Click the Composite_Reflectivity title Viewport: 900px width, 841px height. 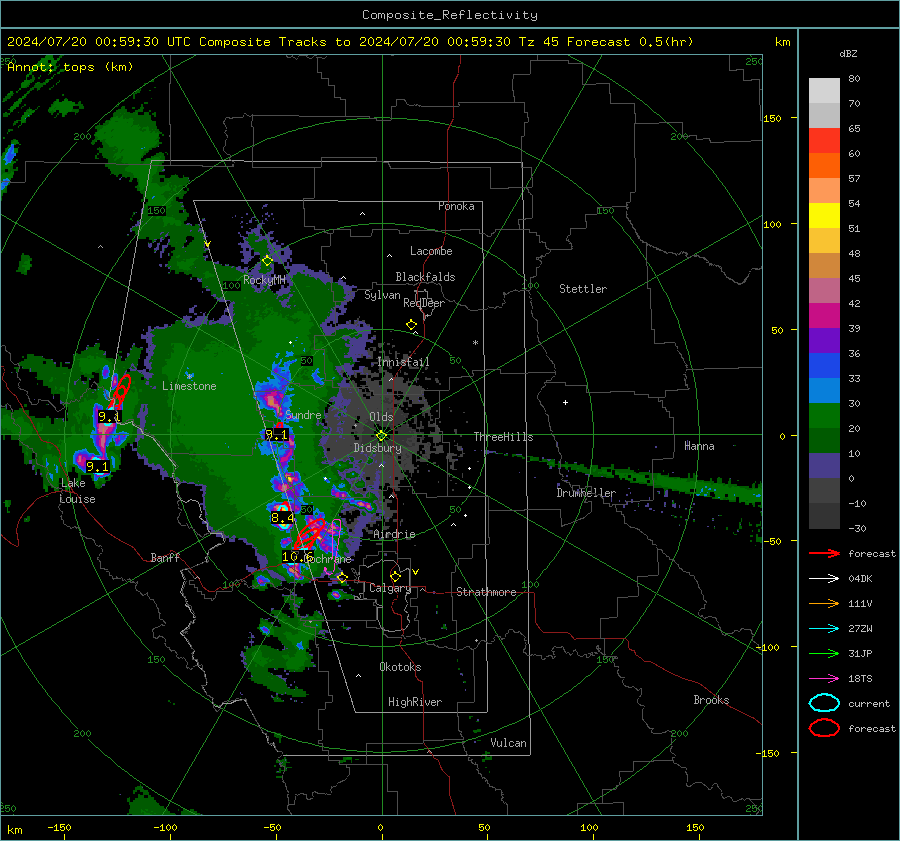449,15
